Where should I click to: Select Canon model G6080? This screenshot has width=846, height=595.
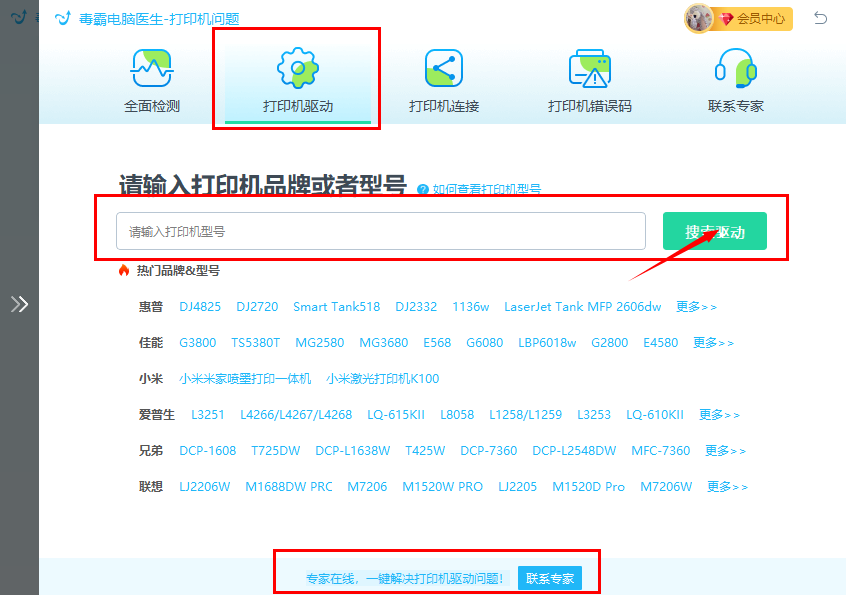(485, 343)
